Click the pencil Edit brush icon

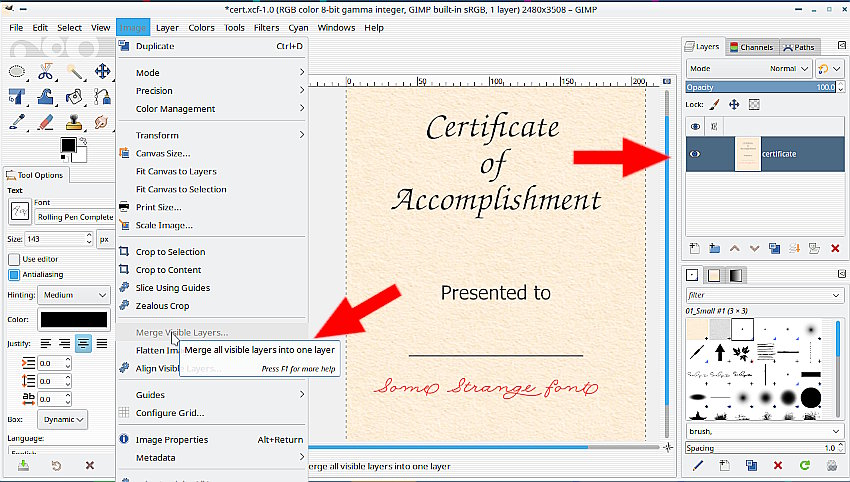698,465
